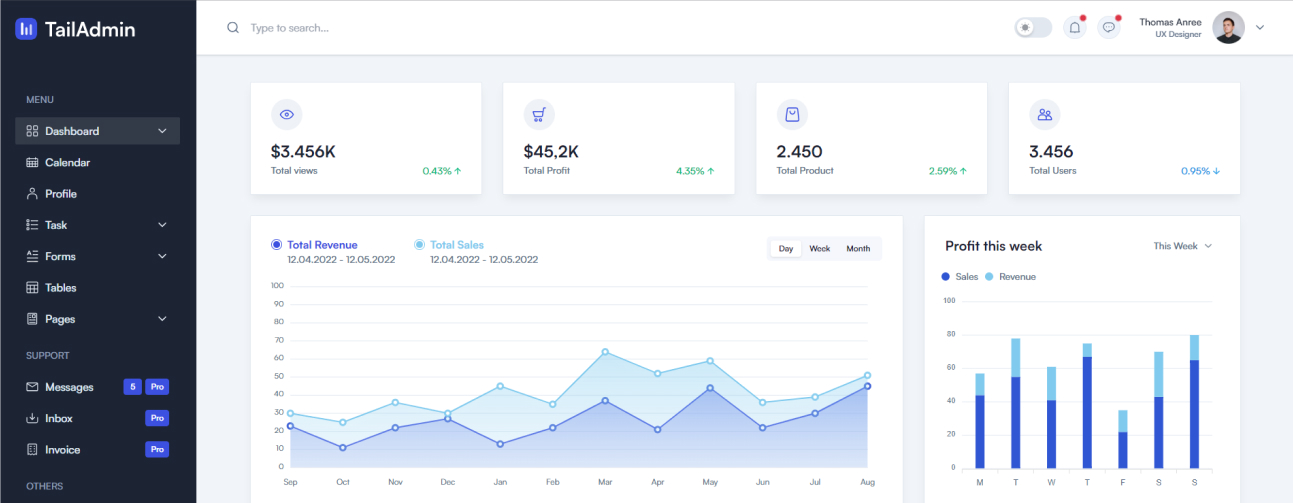Click the TailAdmin logo icon
Screen dimensions: 1293x503
click(26, 29)
